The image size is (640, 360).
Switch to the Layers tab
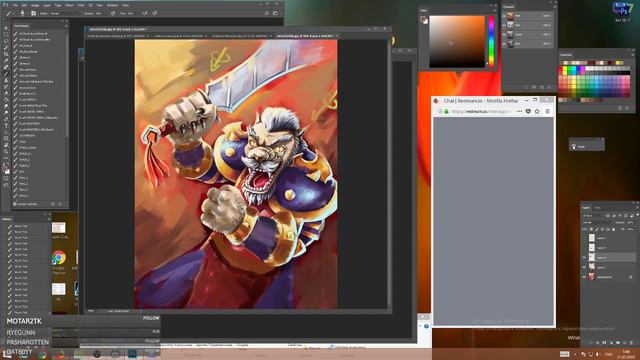(x=586, y=208)
